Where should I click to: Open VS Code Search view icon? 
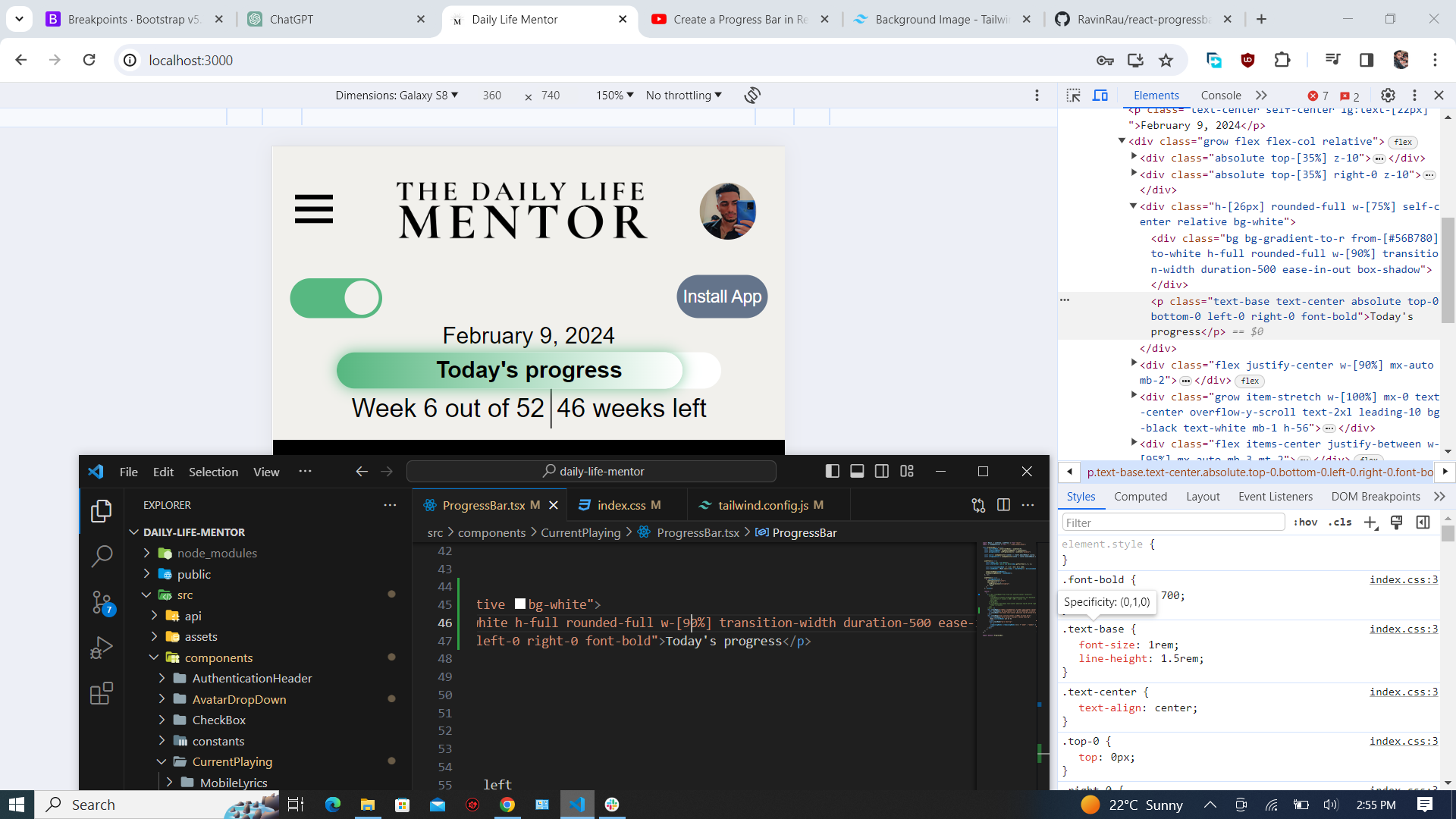click(x=101, y=557)
